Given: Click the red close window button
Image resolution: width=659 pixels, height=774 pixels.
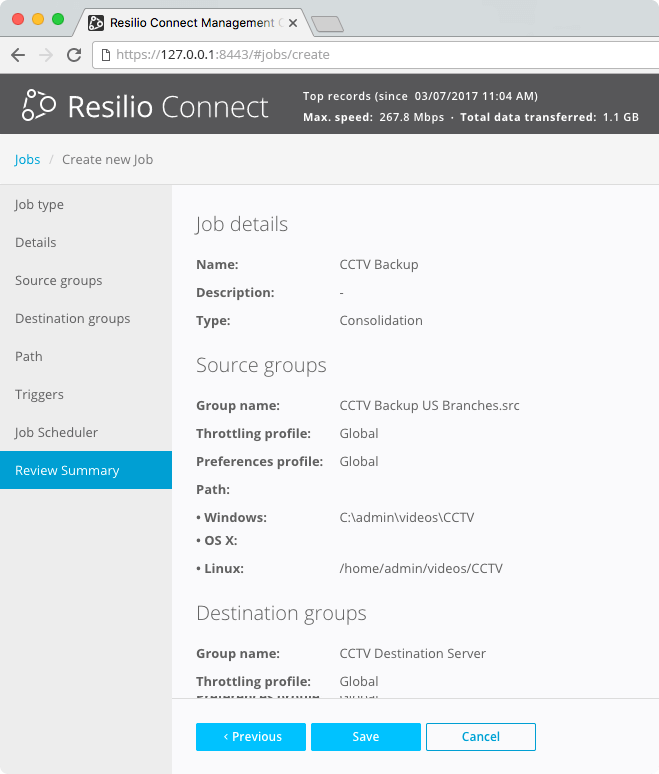Looking at the screenshot, I should [18, 19].
